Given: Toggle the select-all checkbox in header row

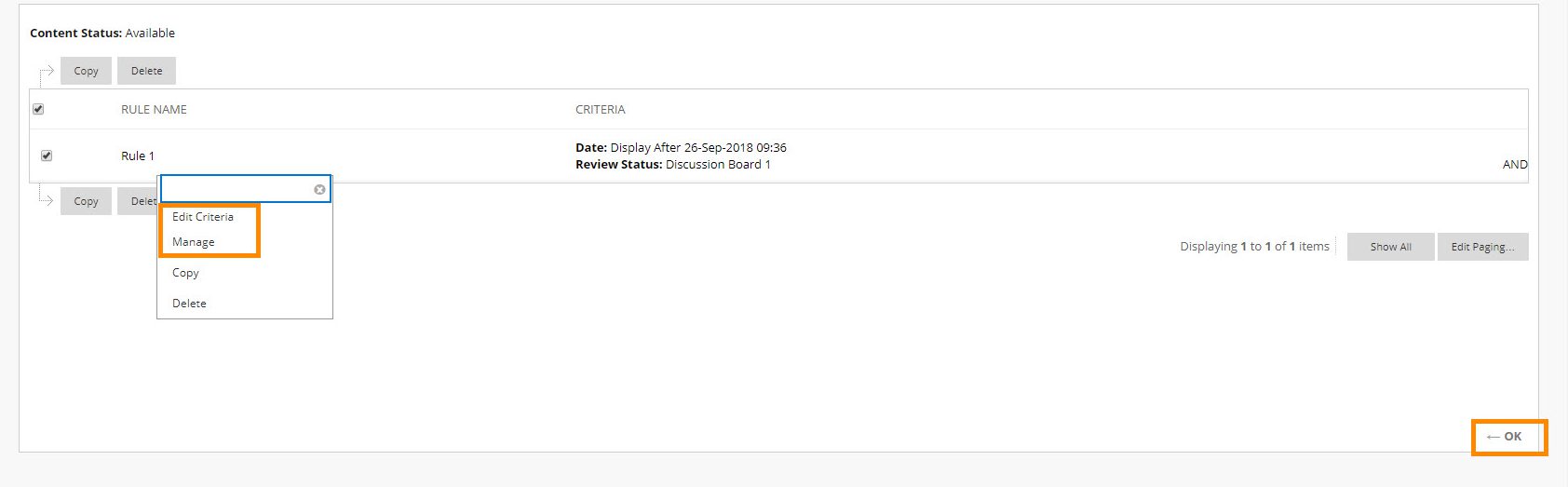Looking at the screenshot, I should click(38, 109).
